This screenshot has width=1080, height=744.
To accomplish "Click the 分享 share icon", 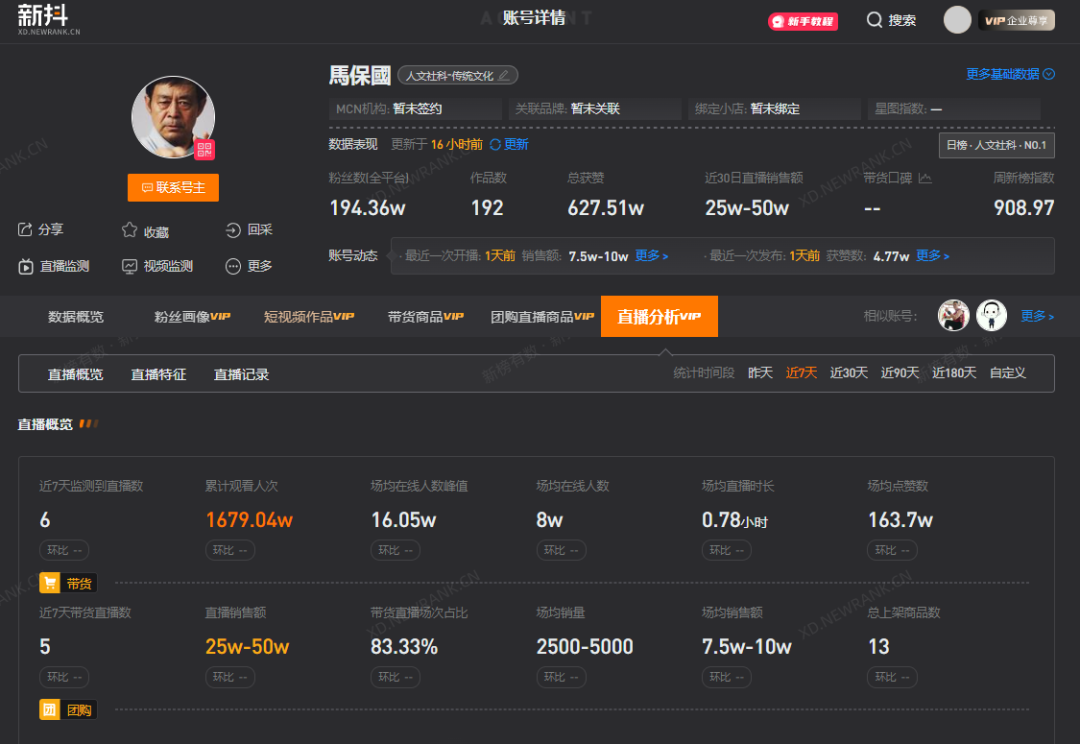I will tap(25, 230).
